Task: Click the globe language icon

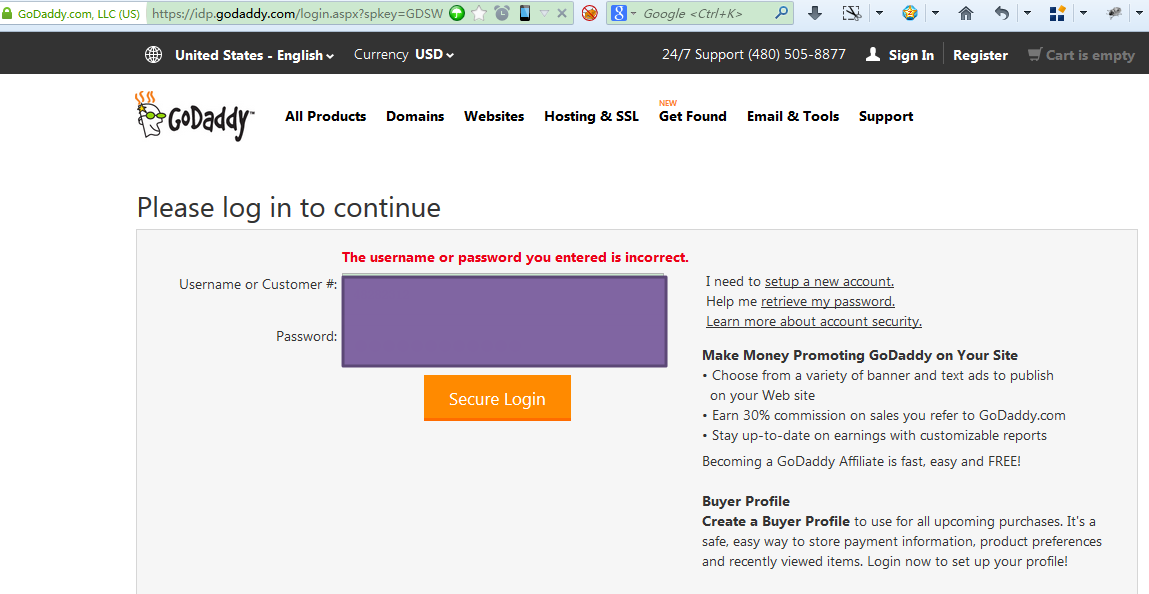Action: (x=153, y=54)
